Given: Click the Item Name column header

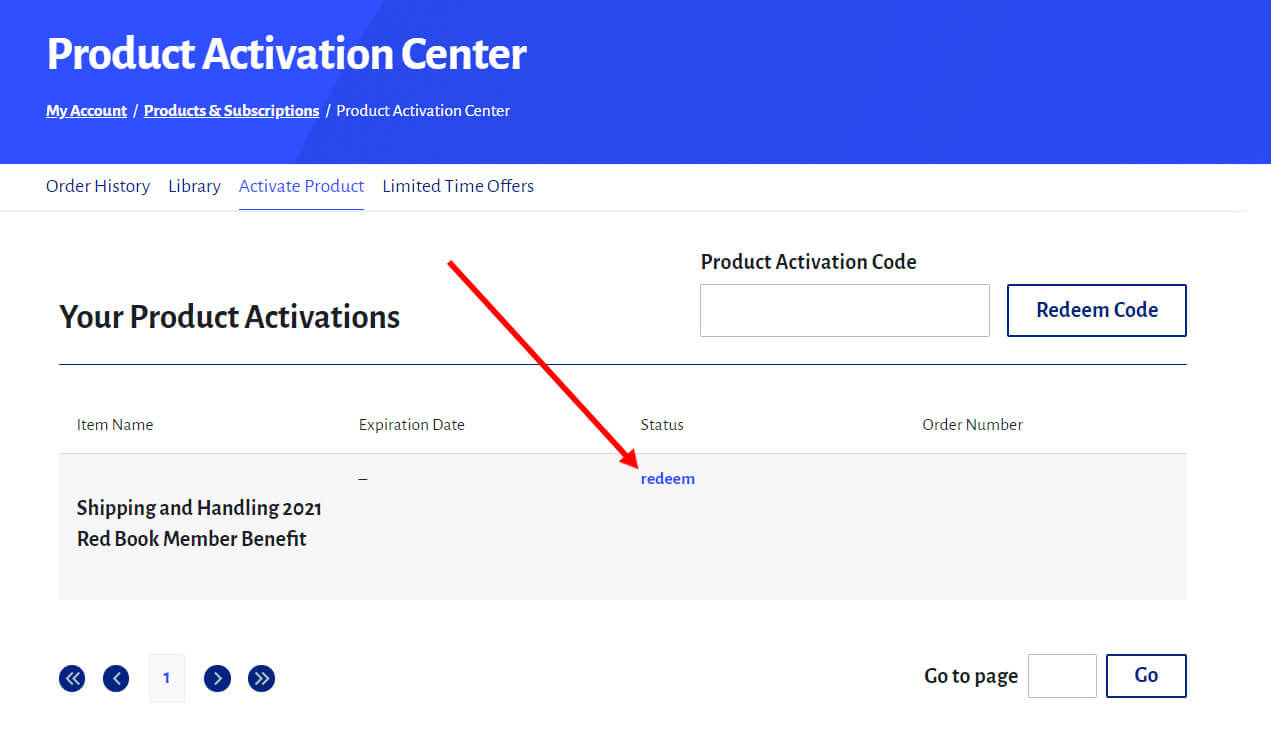Looking at the screenshot, I should pos(115,425).
